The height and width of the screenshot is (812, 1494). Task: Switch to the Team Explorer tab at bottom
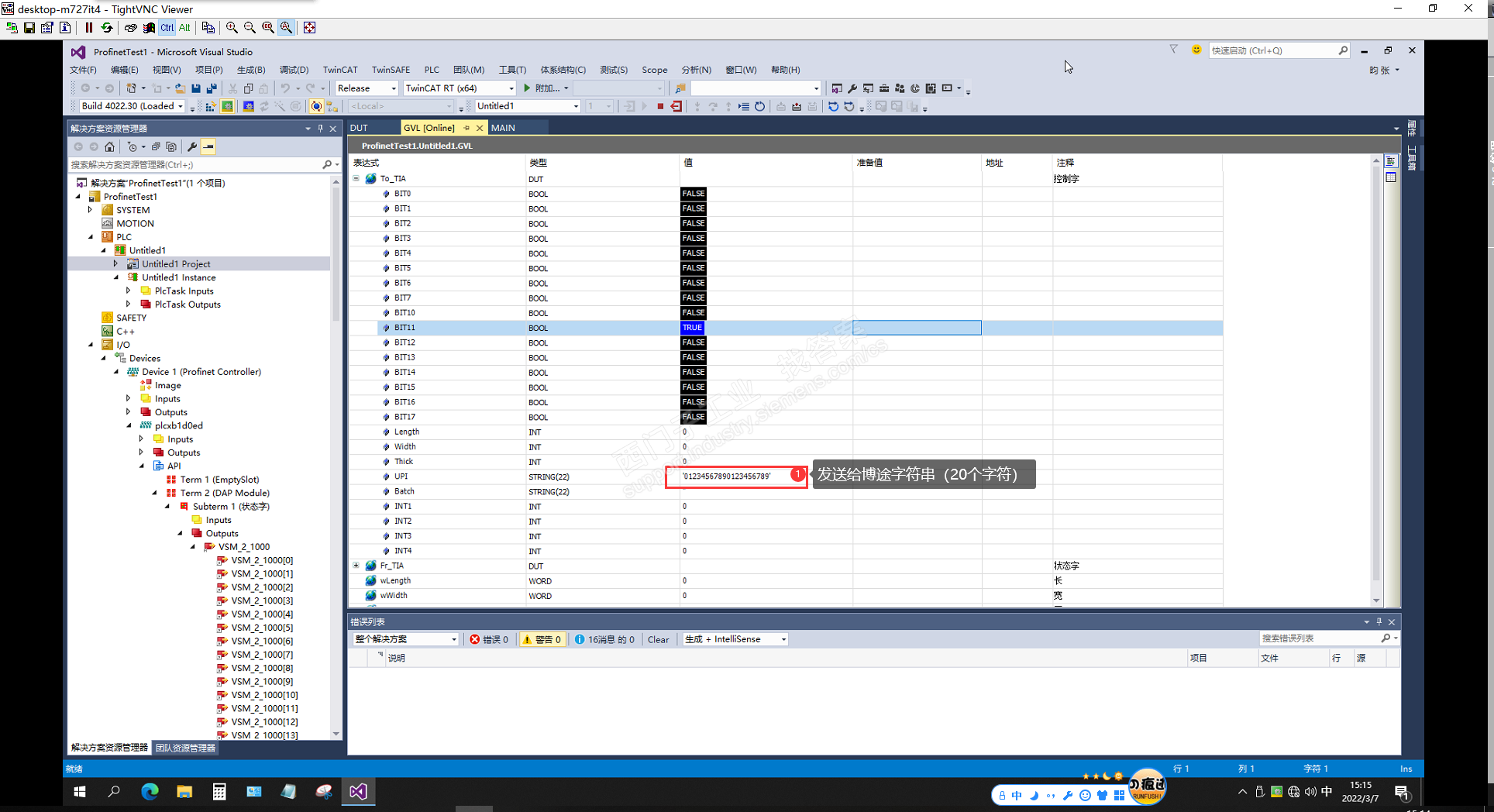[185, 748]
